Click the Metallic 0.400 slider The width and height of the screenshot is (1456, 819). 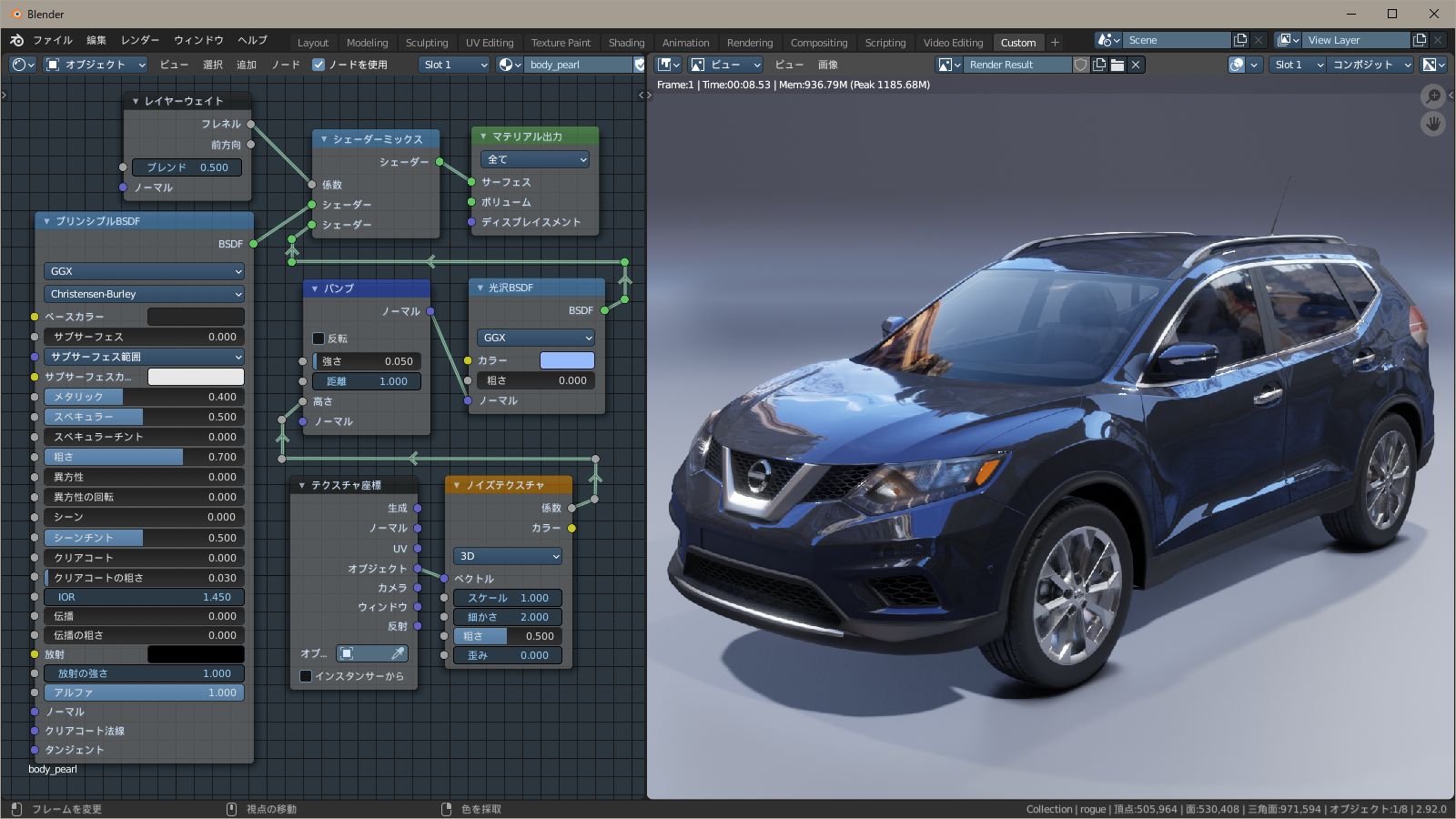tap(145, 397)
